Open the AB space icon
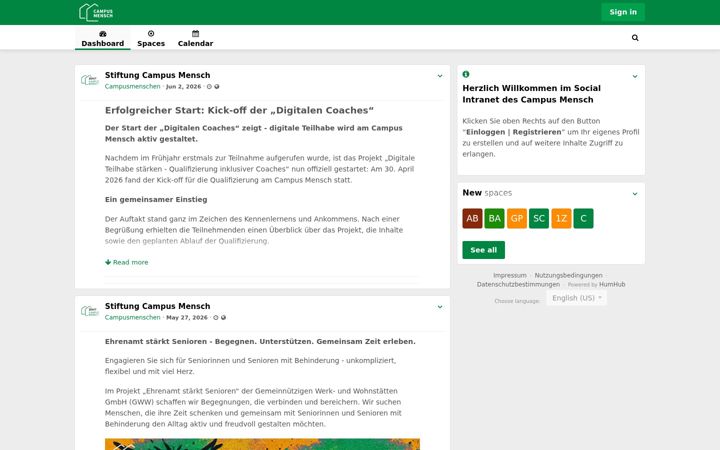Screen dimensions: 720x450 coord(472,219)
